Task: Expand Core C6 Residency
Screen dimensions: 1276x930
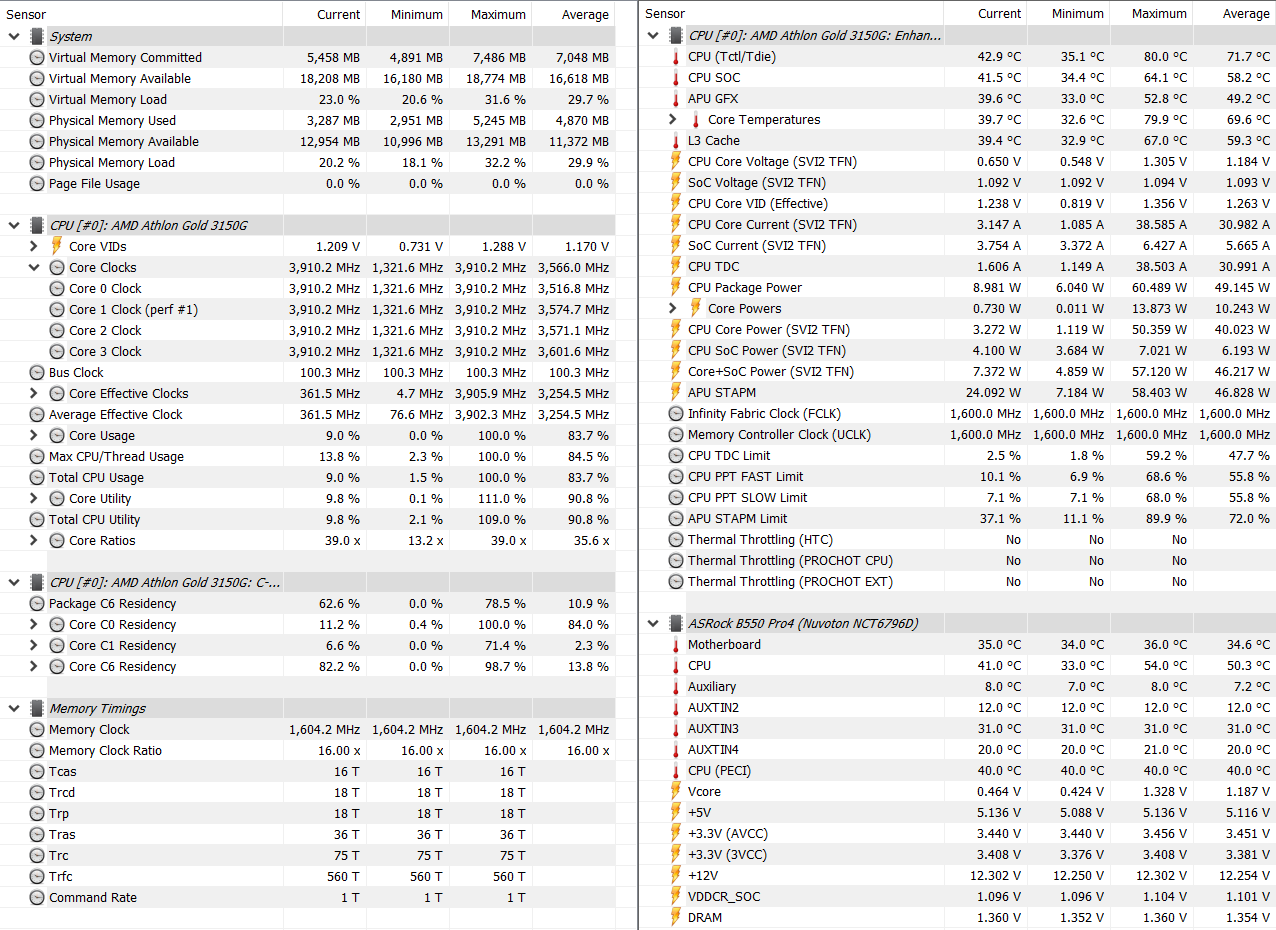Action: [34, 667]
